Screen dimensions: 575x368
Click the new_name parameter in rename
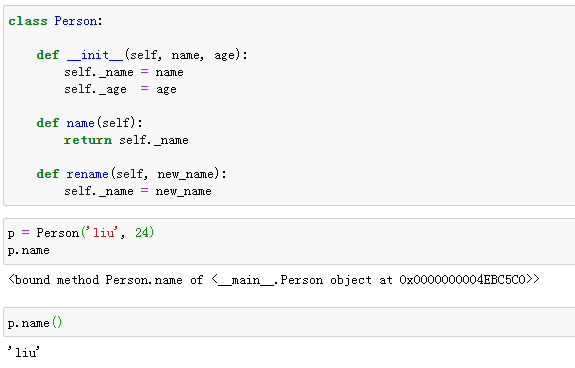click(x=185, y=174)
